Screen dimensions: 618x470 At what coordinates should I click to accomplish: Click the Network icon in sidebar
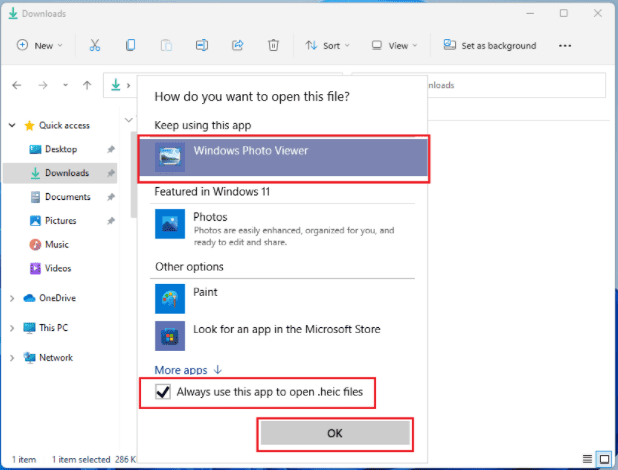coord(29,358)
